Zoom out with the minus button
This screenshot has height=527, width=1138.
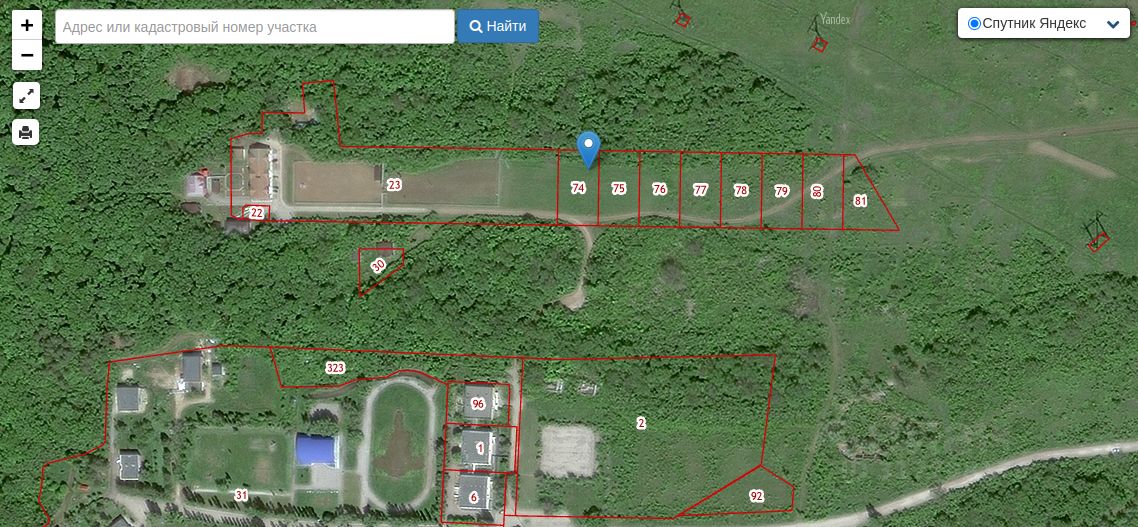coord(27,55)
